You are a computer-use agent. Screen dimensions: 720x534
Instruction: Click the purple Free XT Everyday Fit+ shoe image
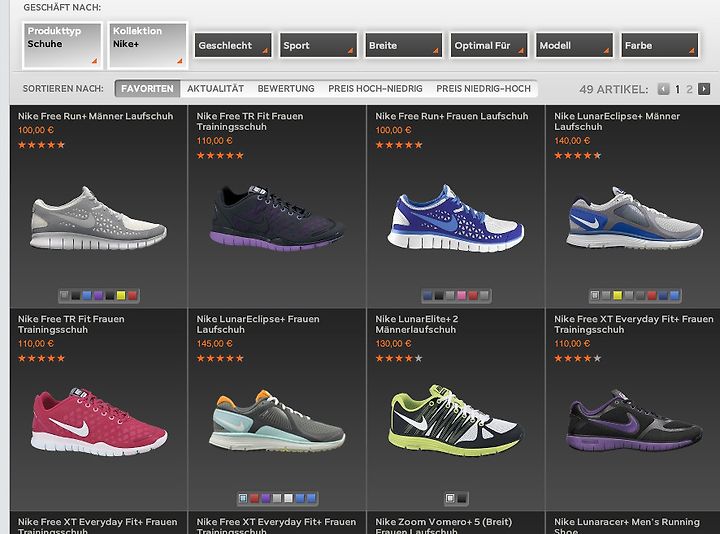634,421
